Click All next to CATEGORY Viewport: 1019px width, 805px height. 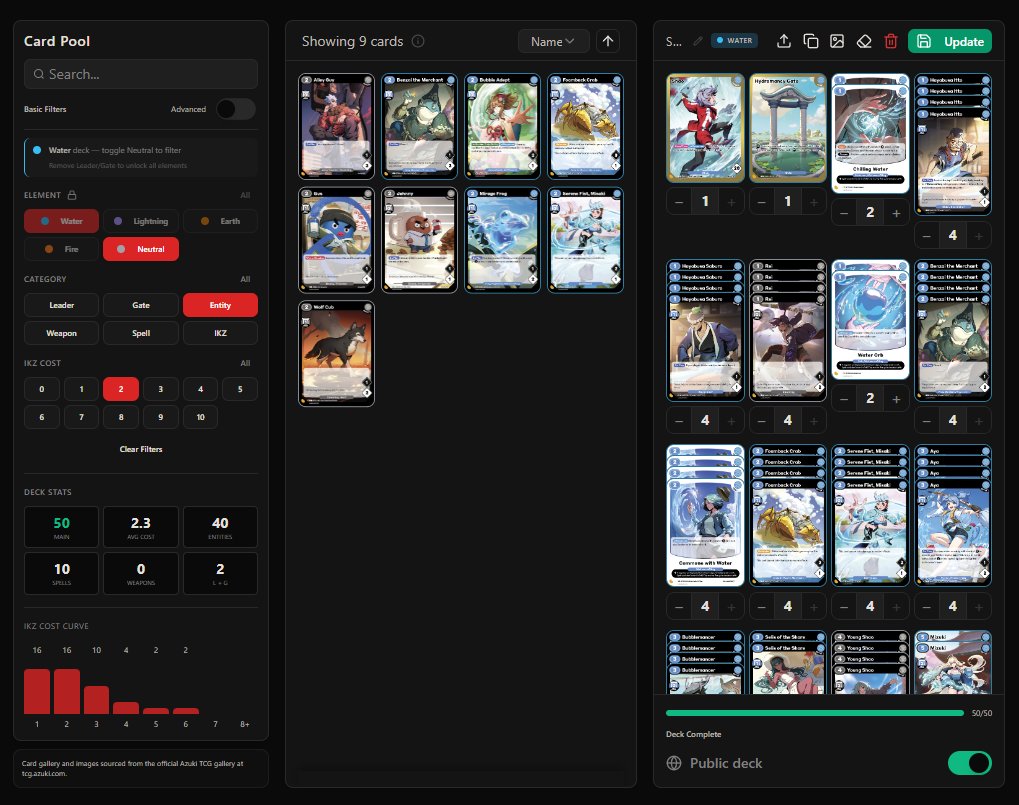[x=245, y=279]
